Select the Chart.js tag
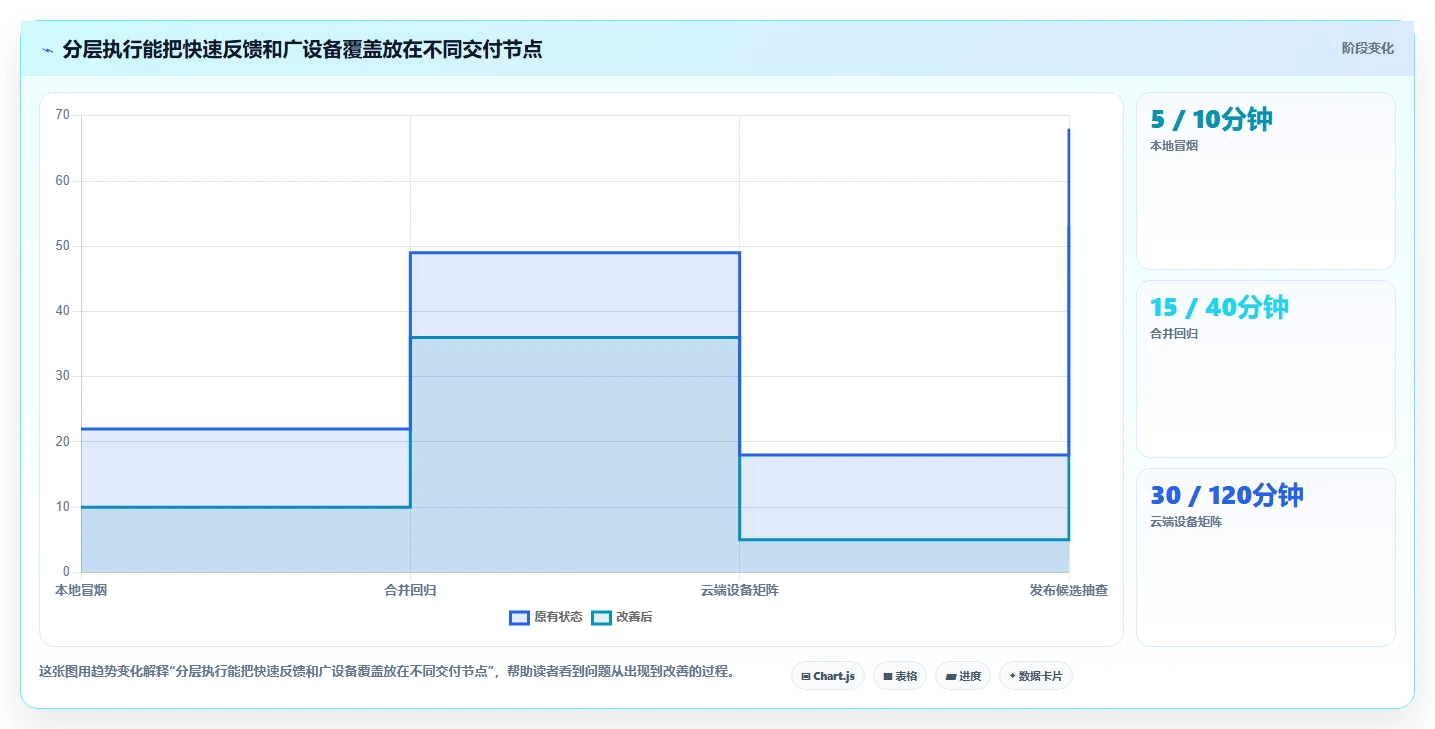 pyautogui.click(x=827, y=676)
